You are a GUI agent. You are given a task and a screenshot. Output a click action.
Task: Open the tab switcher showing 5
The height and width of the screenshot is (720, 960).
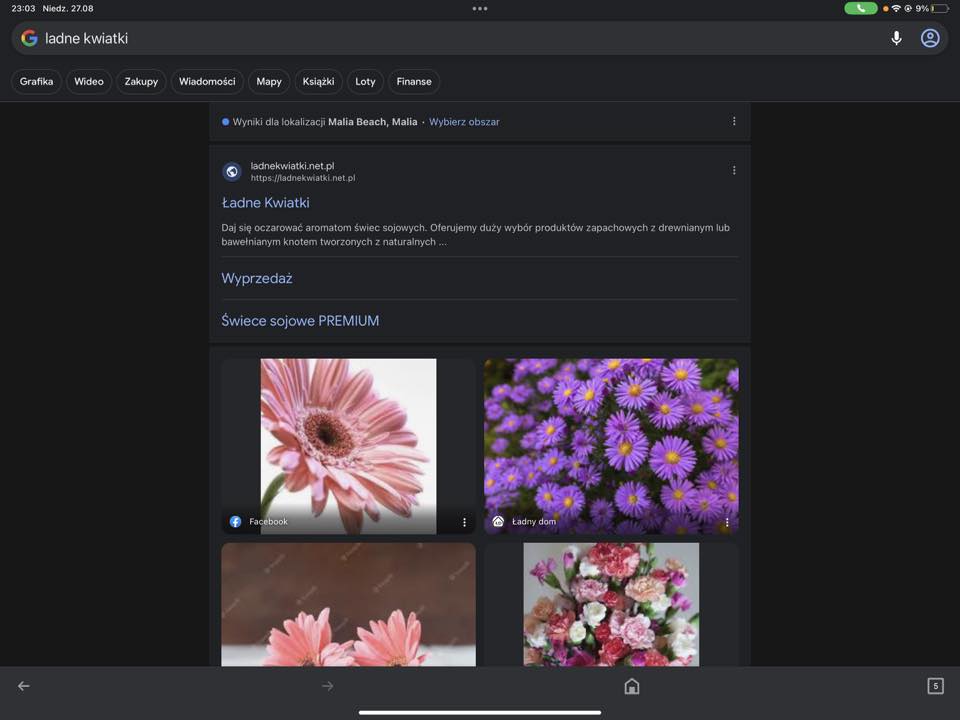pos(935,686)
